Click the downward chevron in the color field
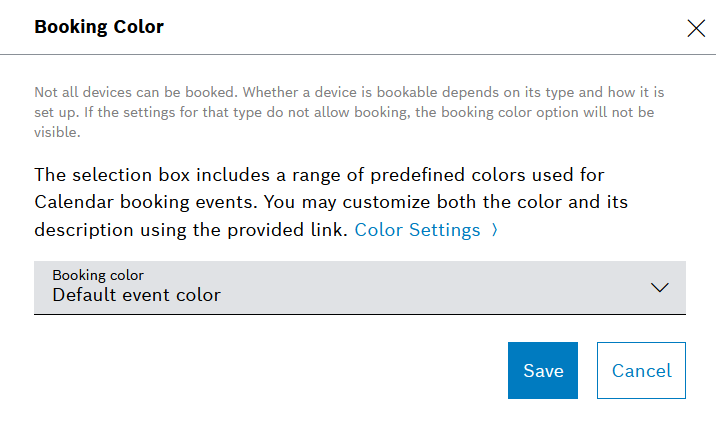Screen dimensions: 716x431 click(x=659, y=288)
